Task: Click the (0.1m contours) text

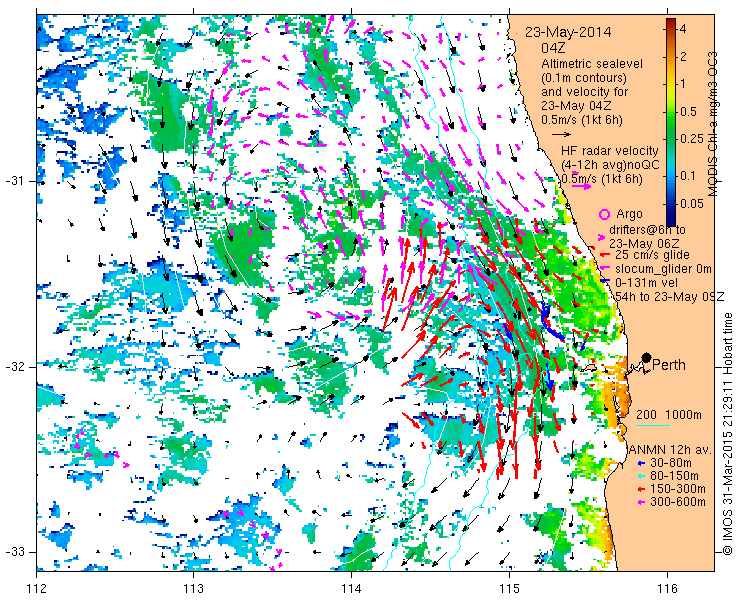Action: click(584, 77)
